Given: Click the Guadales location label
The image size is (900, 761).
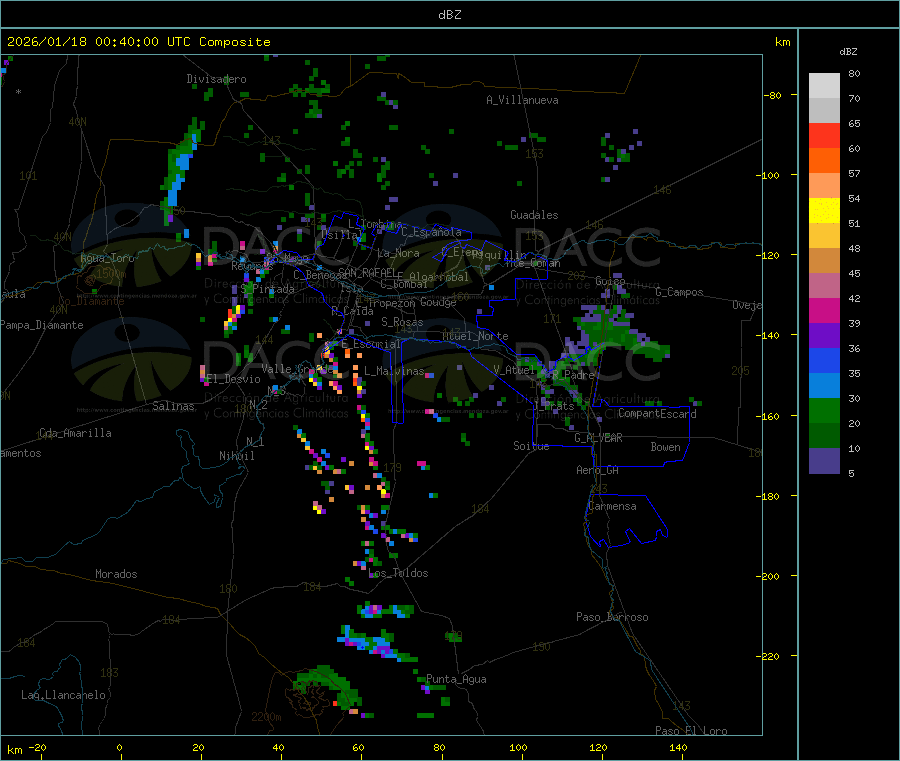Looking at the screenshot, I should pos(534,215).
